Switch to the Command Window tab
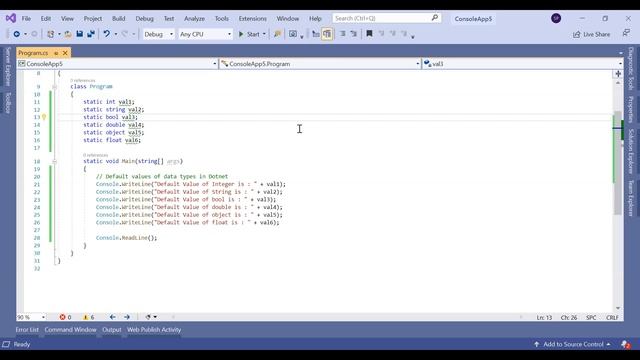Image resolution: width=640 pixels, height=360 pixels. (71, 330)
